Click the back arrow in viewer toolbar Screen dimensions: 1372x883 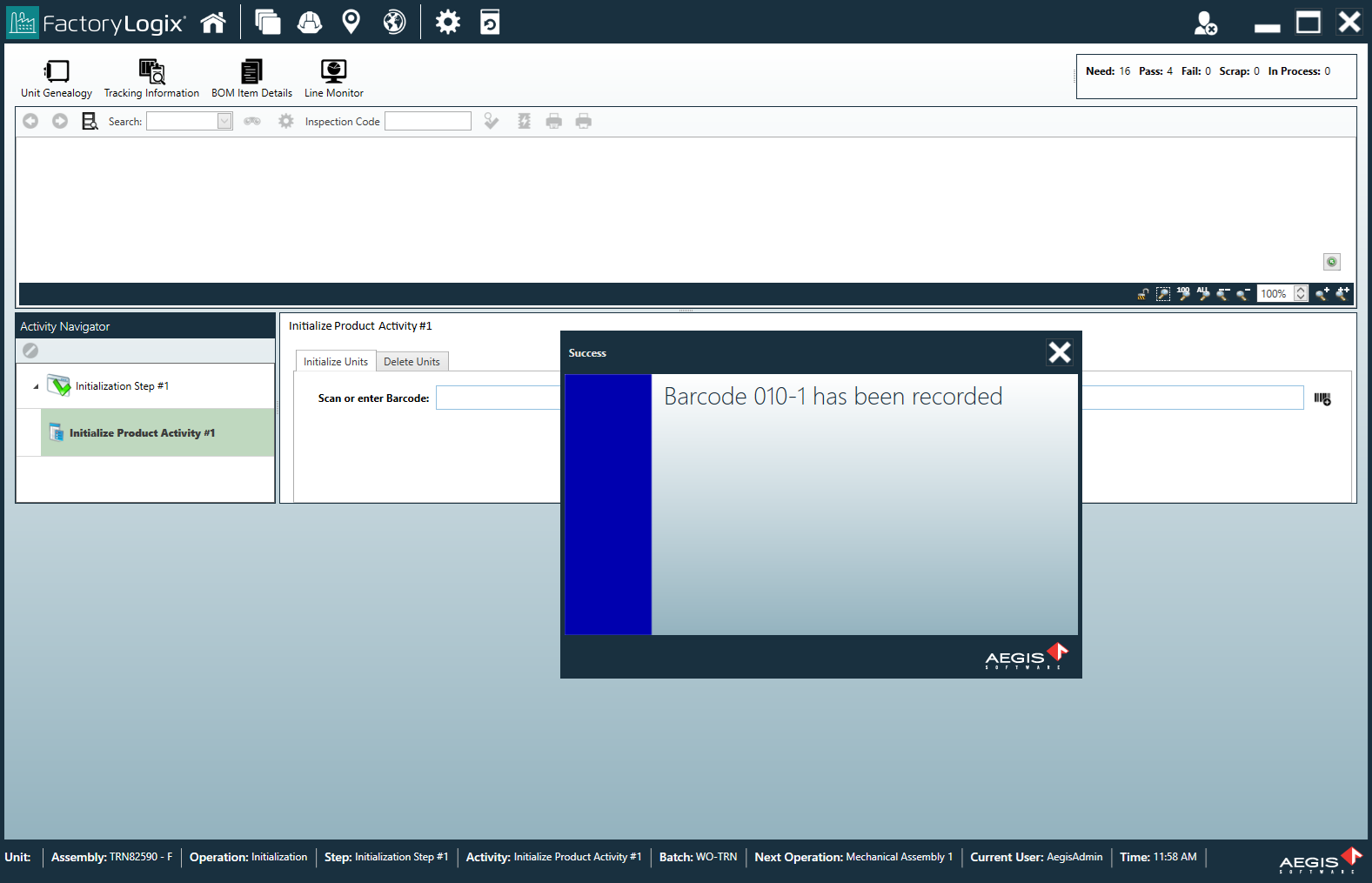(30, 121)
